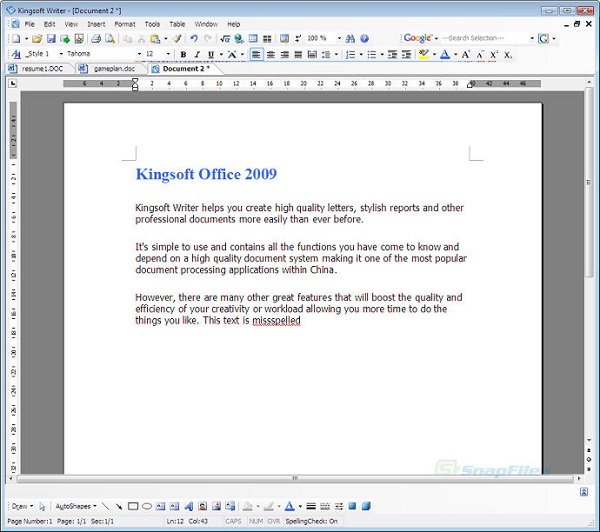Open the Table menu
Screen dimensions: 600x532
[177, 24]
